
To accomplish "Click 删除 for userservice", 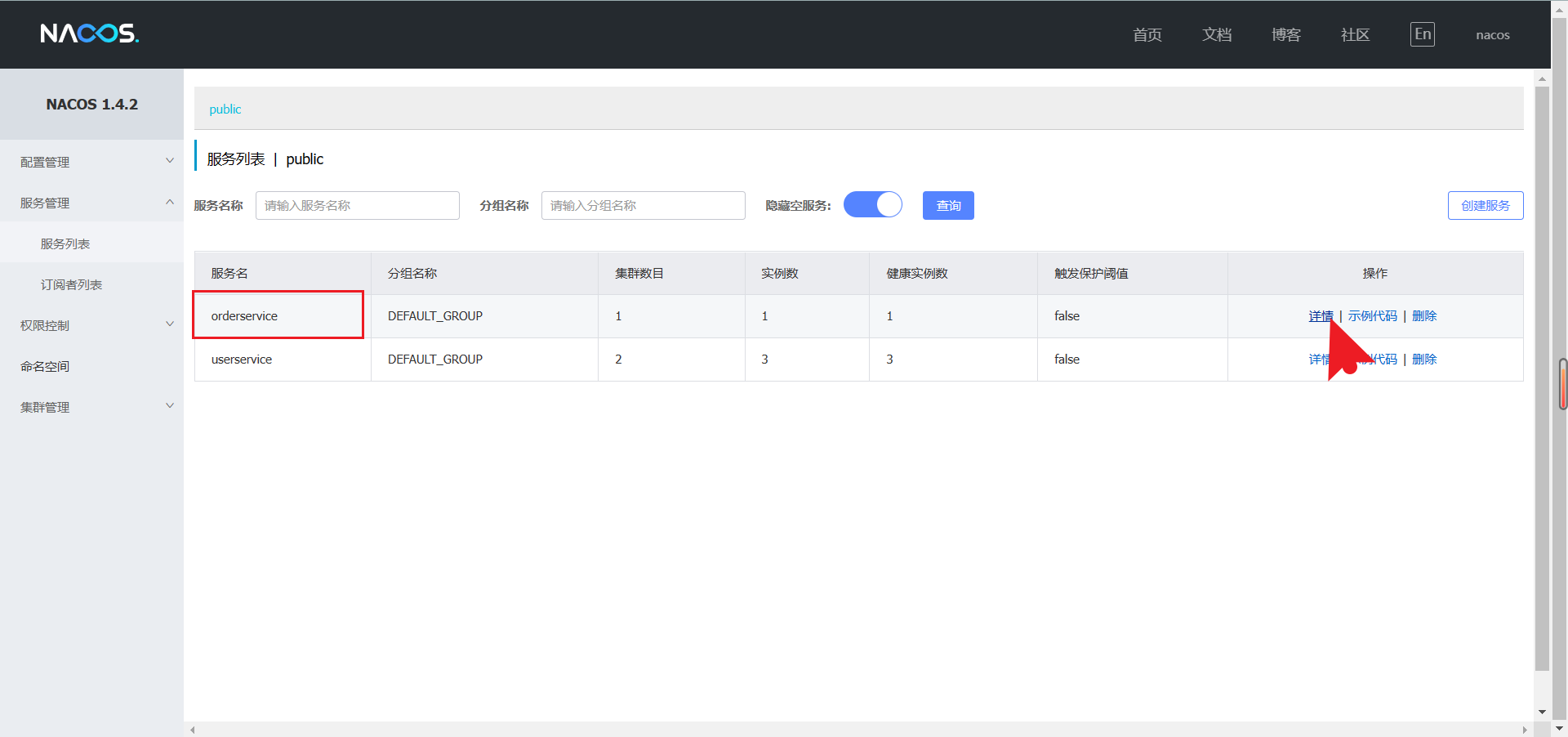I will click(1424, 360).
